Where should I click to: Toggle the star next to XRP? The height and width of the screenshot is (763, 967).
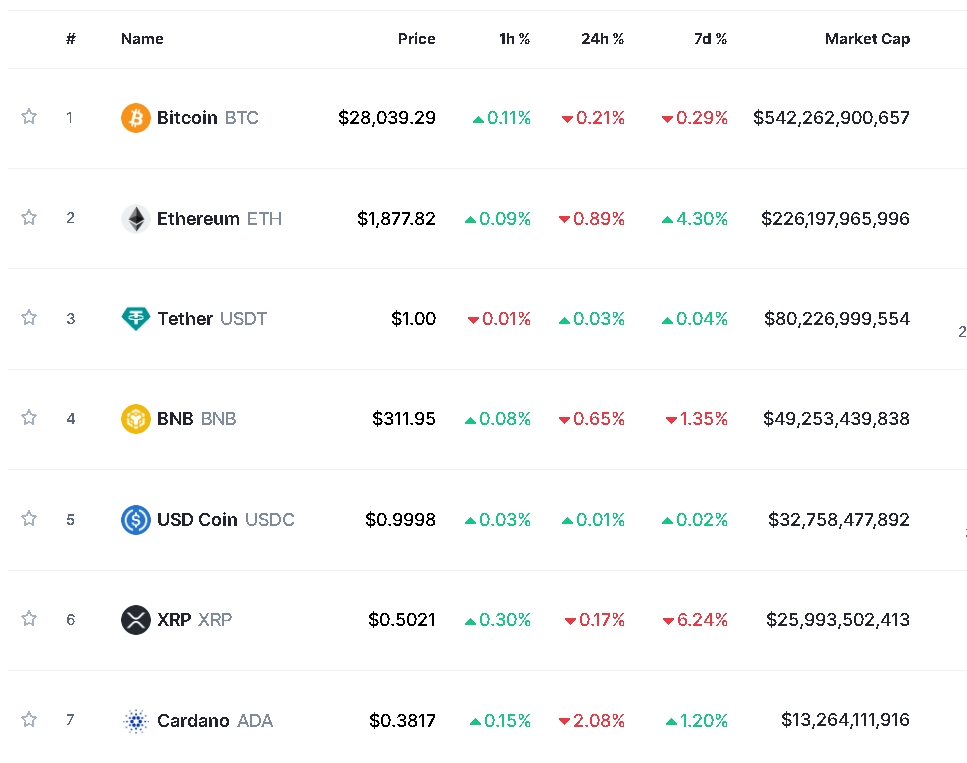coord(29,619)
